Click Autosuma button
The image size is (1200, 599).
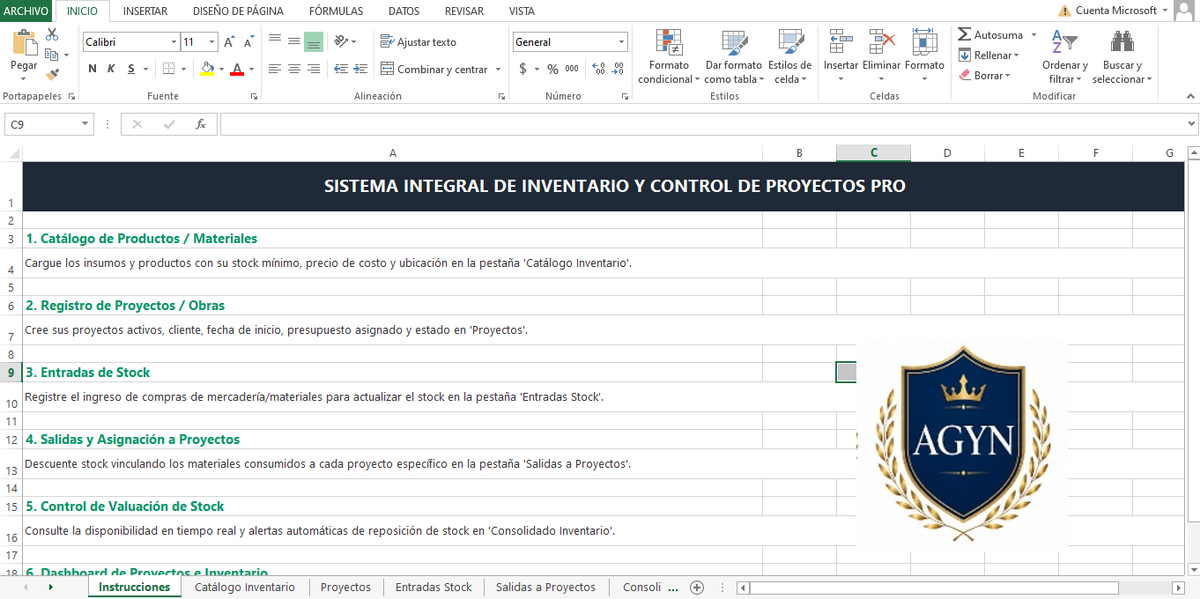[x=989, y=35]
